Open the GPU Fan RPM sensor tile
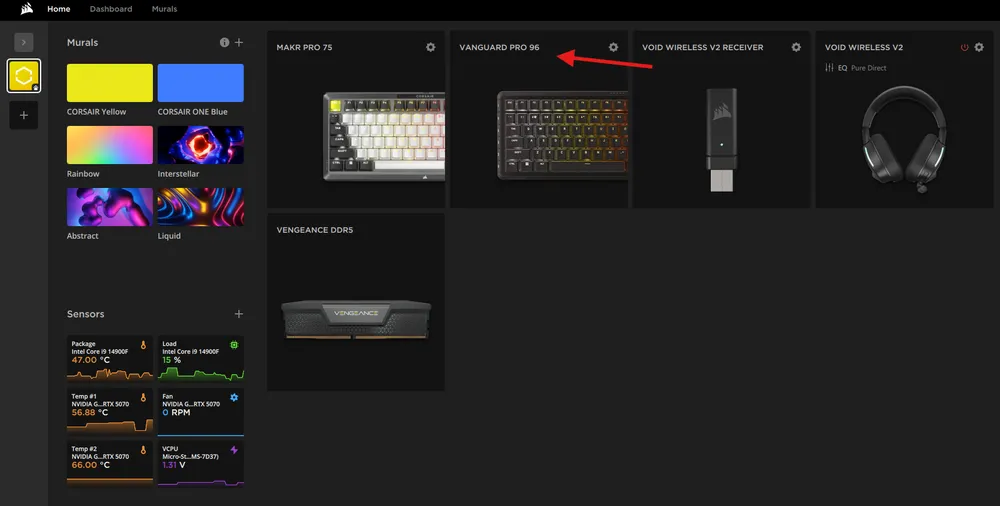 point(200,411)
